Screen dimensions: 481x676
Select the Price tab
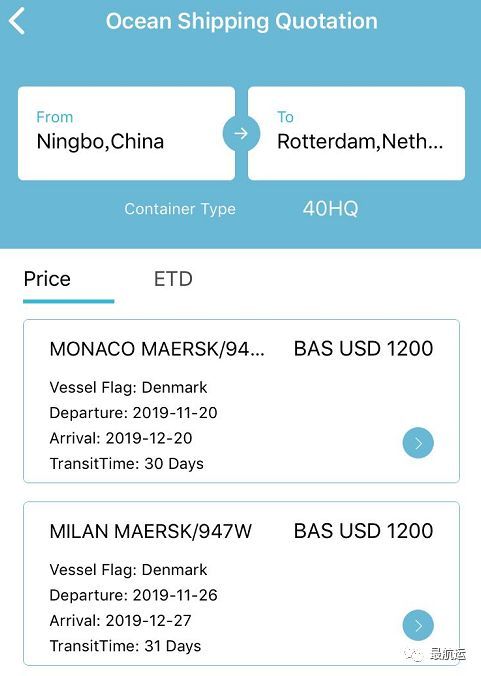[47, 279]
